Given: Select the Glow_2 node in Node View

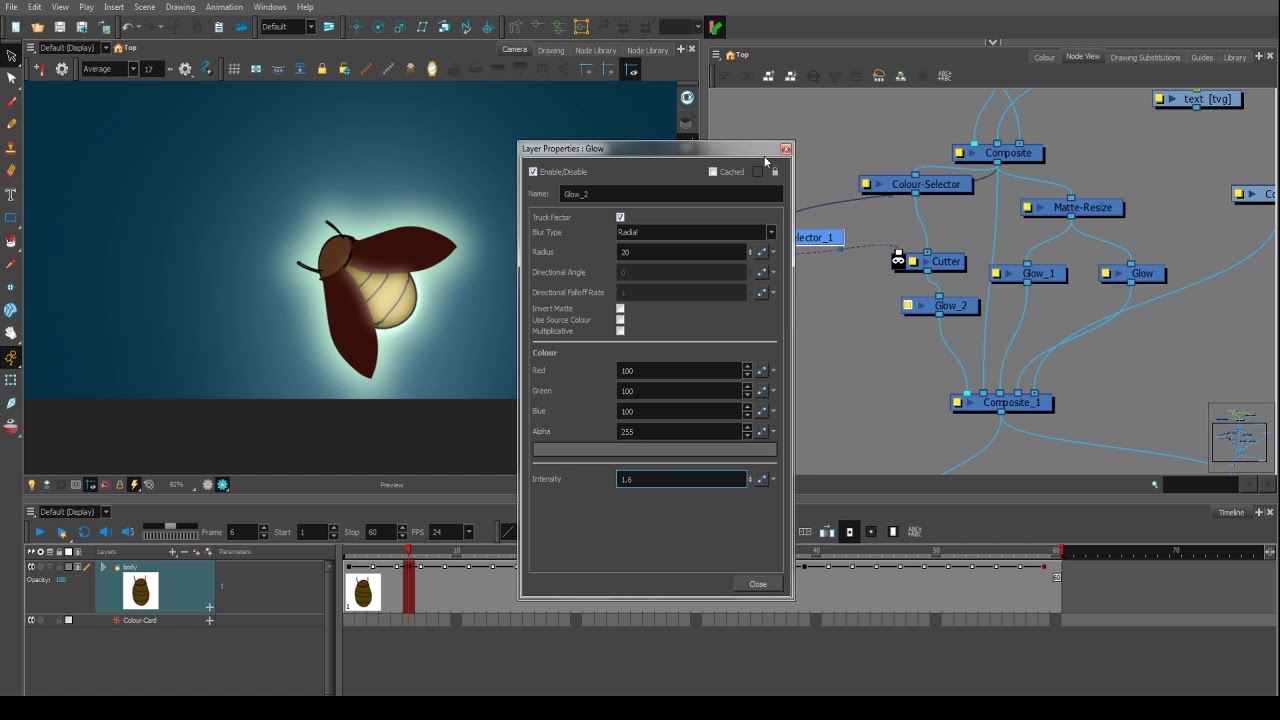Looking at the screenshot, I should click(941, 305).
